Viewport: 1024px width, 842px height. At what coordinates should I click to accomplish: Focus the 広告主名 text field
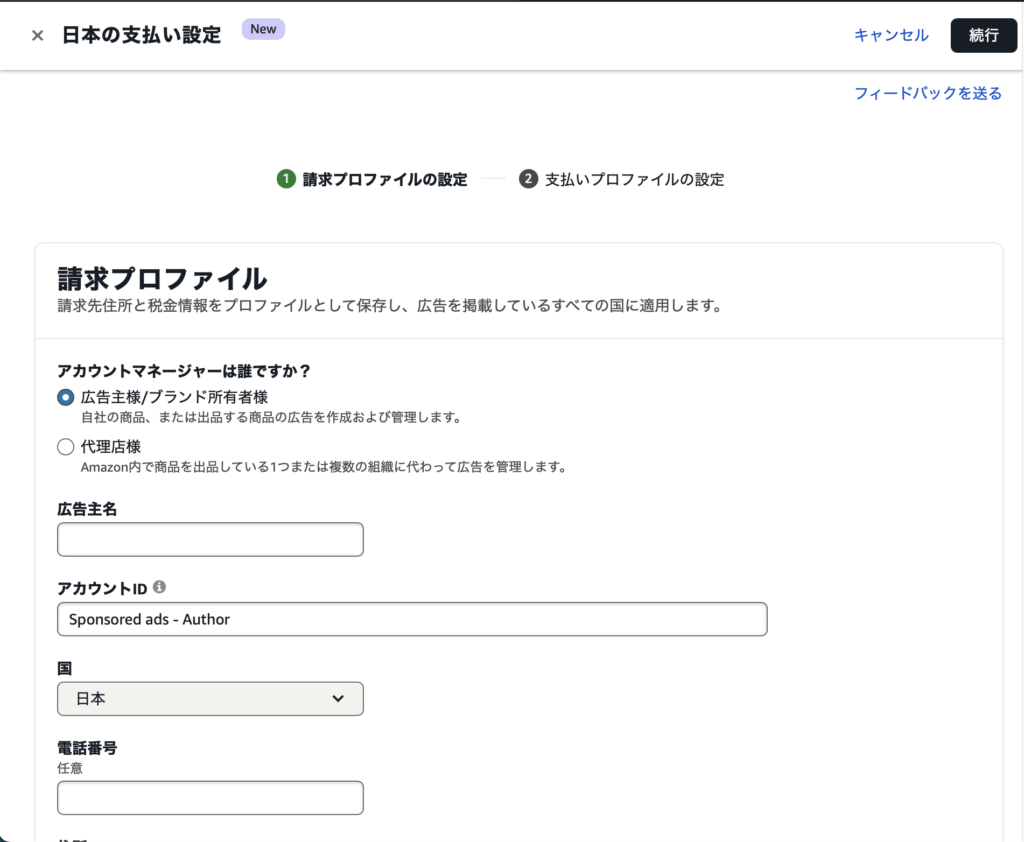point(210,539)
